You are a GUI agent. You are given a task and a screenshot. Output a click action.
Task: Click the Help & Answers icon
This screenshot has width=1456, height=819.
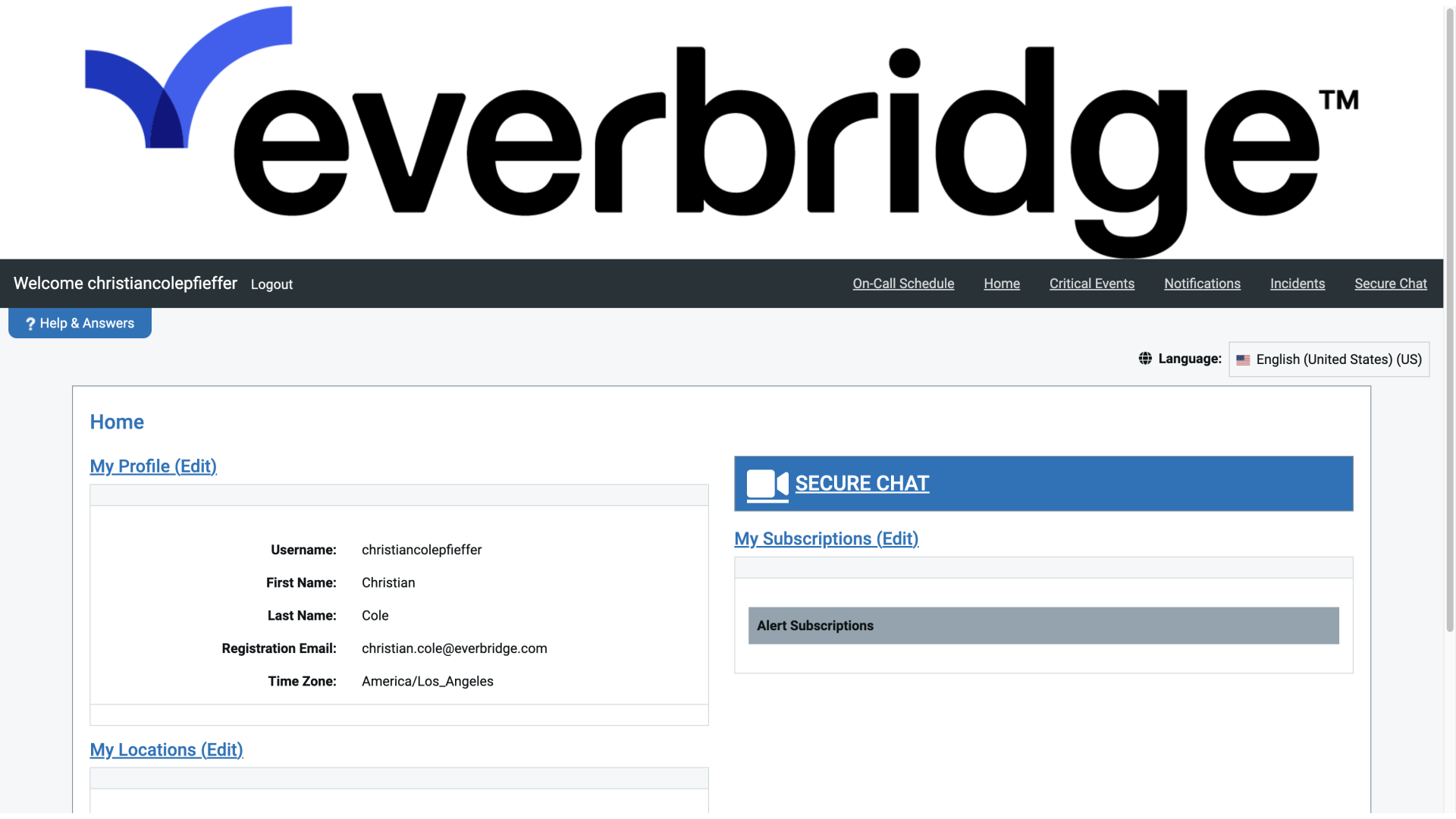[31, 323]
